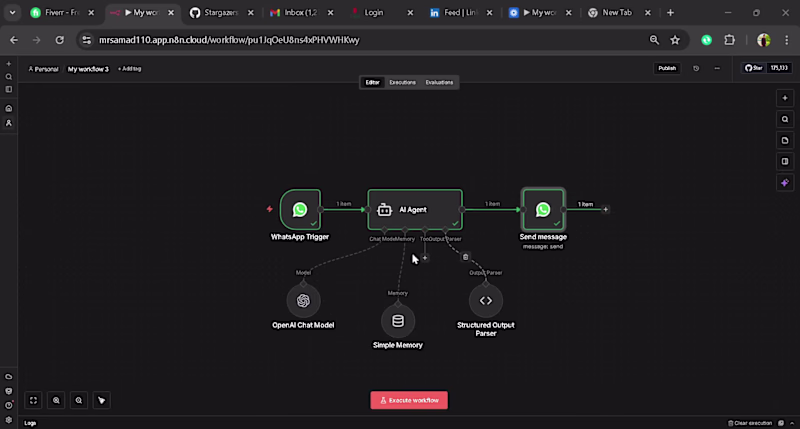The width and height of the screenshot is (800, 429).
Task: Open a new browser tab
Action: (x=670, y=13)
